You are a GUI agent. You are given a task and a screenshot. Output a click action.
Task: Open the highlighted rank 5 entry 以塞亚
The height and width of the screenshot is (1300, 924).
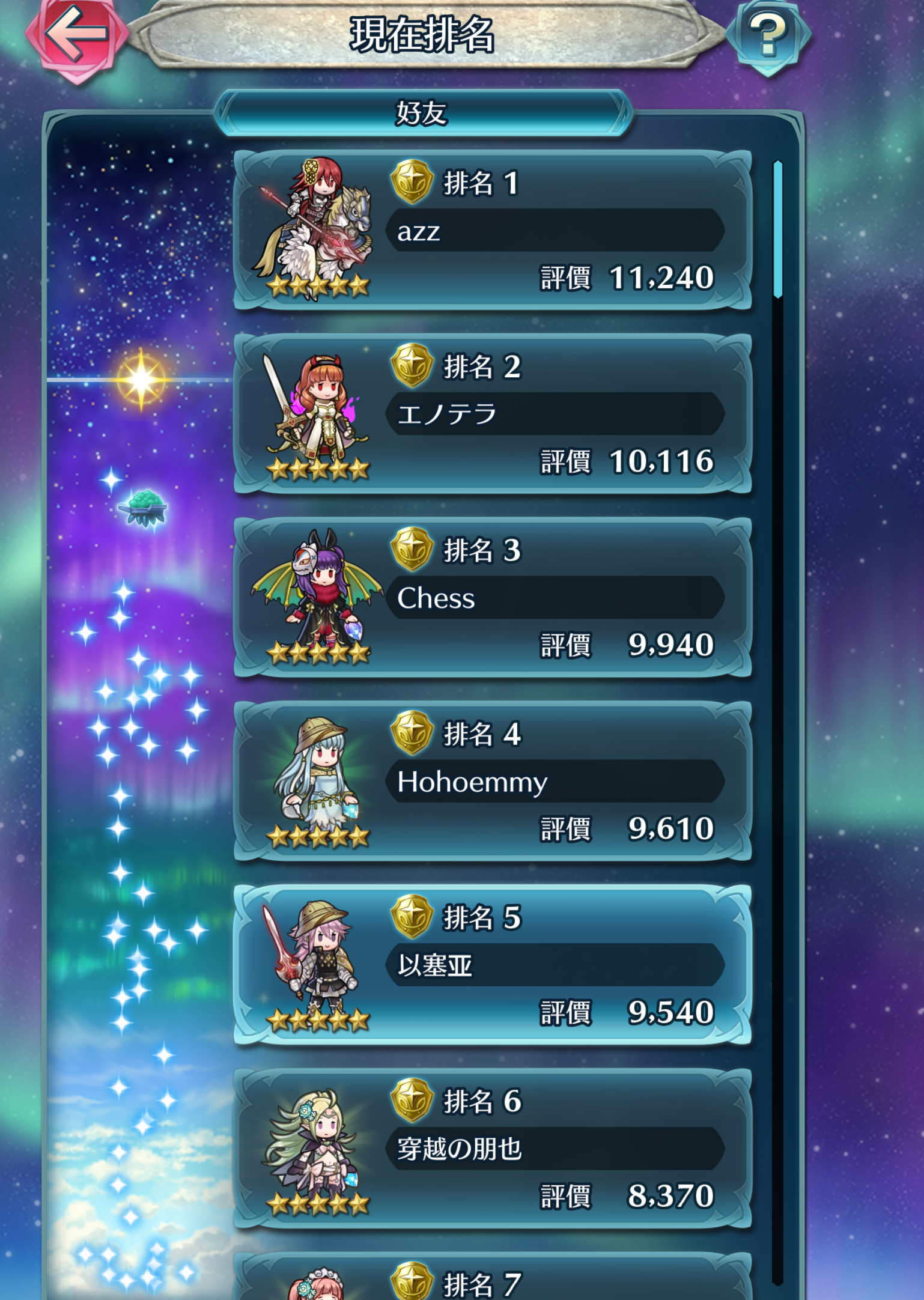coord(493,965)
